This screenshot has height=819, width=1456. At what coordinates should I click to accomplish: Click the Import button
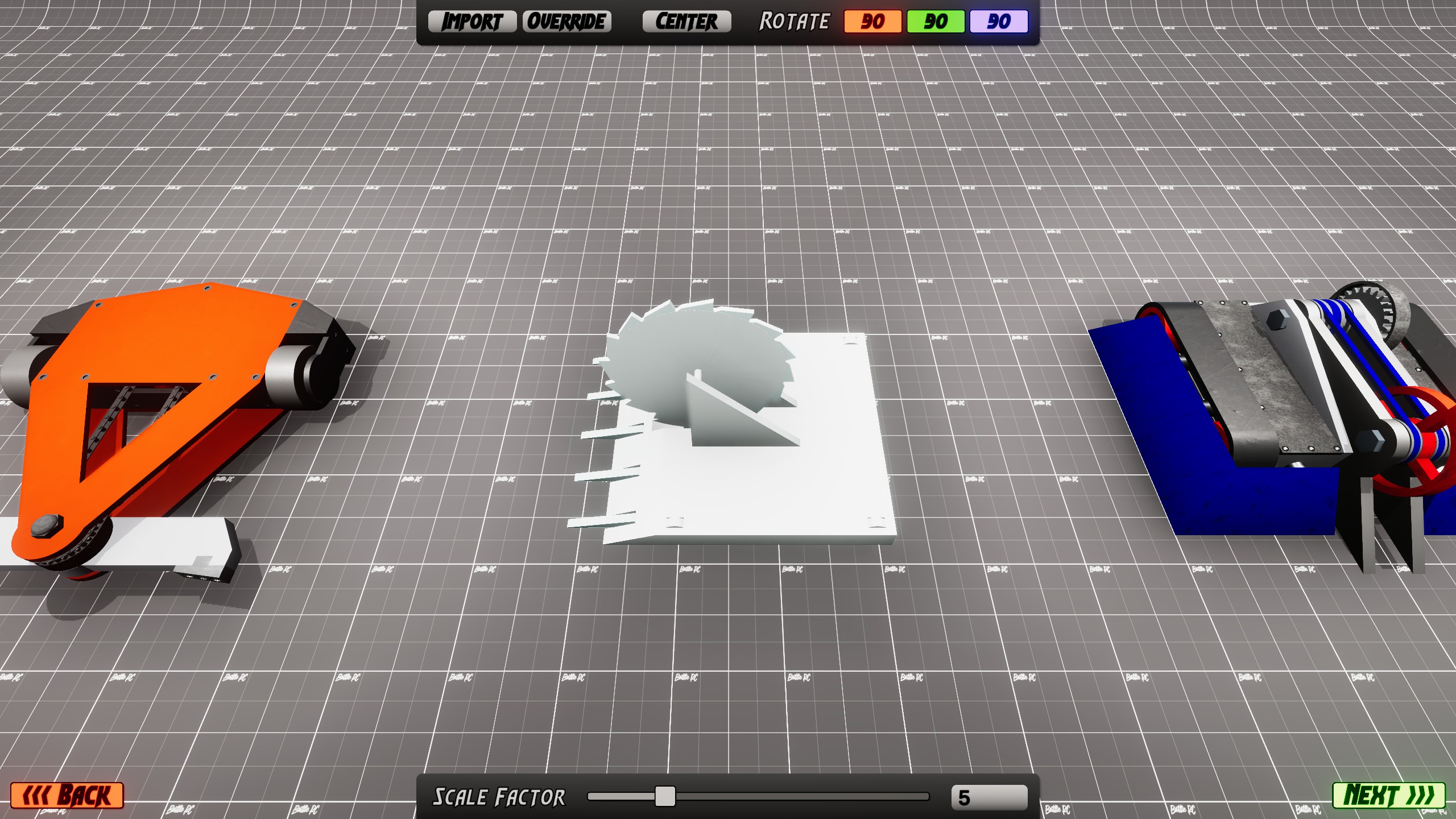tap(472, 22)
